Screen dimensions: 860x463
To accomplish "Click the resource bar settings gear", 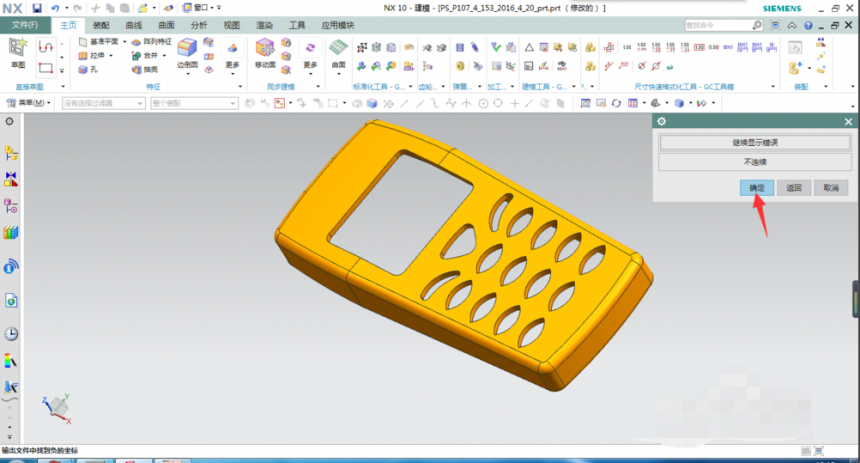I will [10, 121].
